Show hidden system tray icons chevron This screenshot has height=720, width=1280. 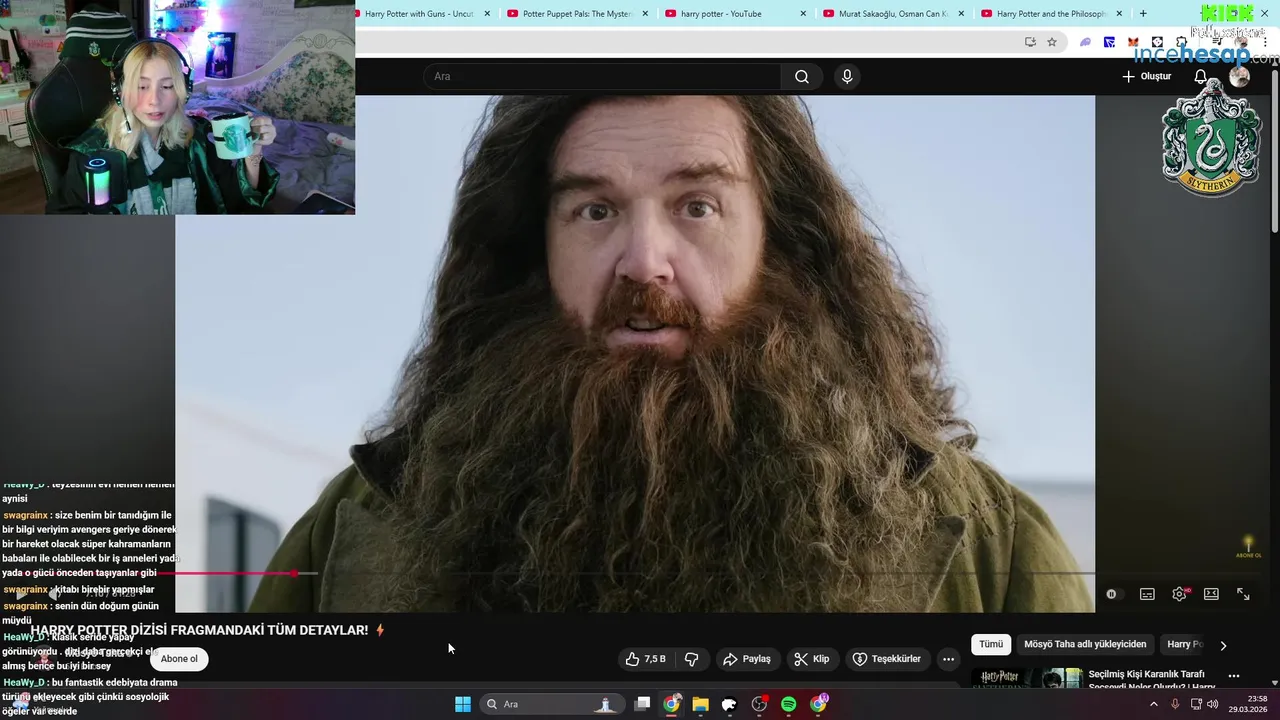click(1154, 704)
